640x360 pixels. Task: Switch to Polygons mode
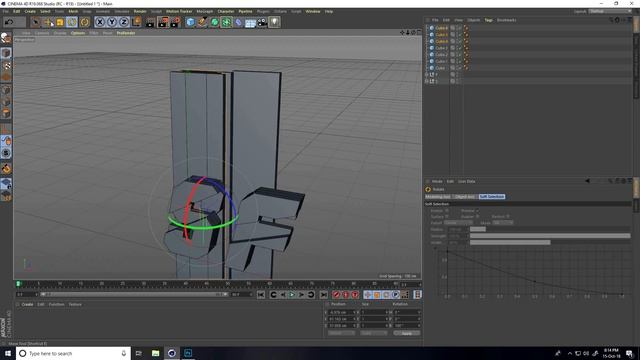pos(6,113)
